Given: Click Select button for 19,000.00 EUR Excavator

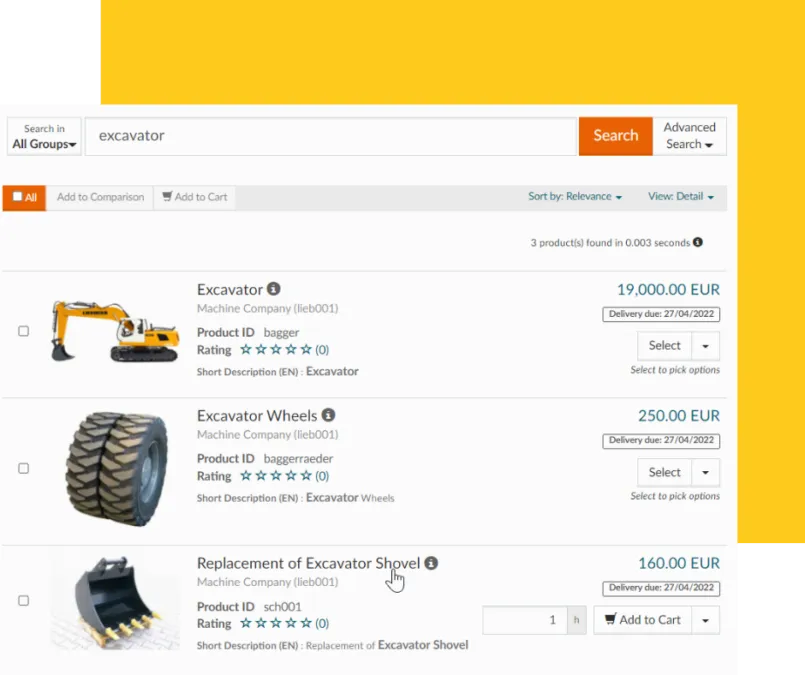Looking at the screenshot, I should (x=664, y=345).
